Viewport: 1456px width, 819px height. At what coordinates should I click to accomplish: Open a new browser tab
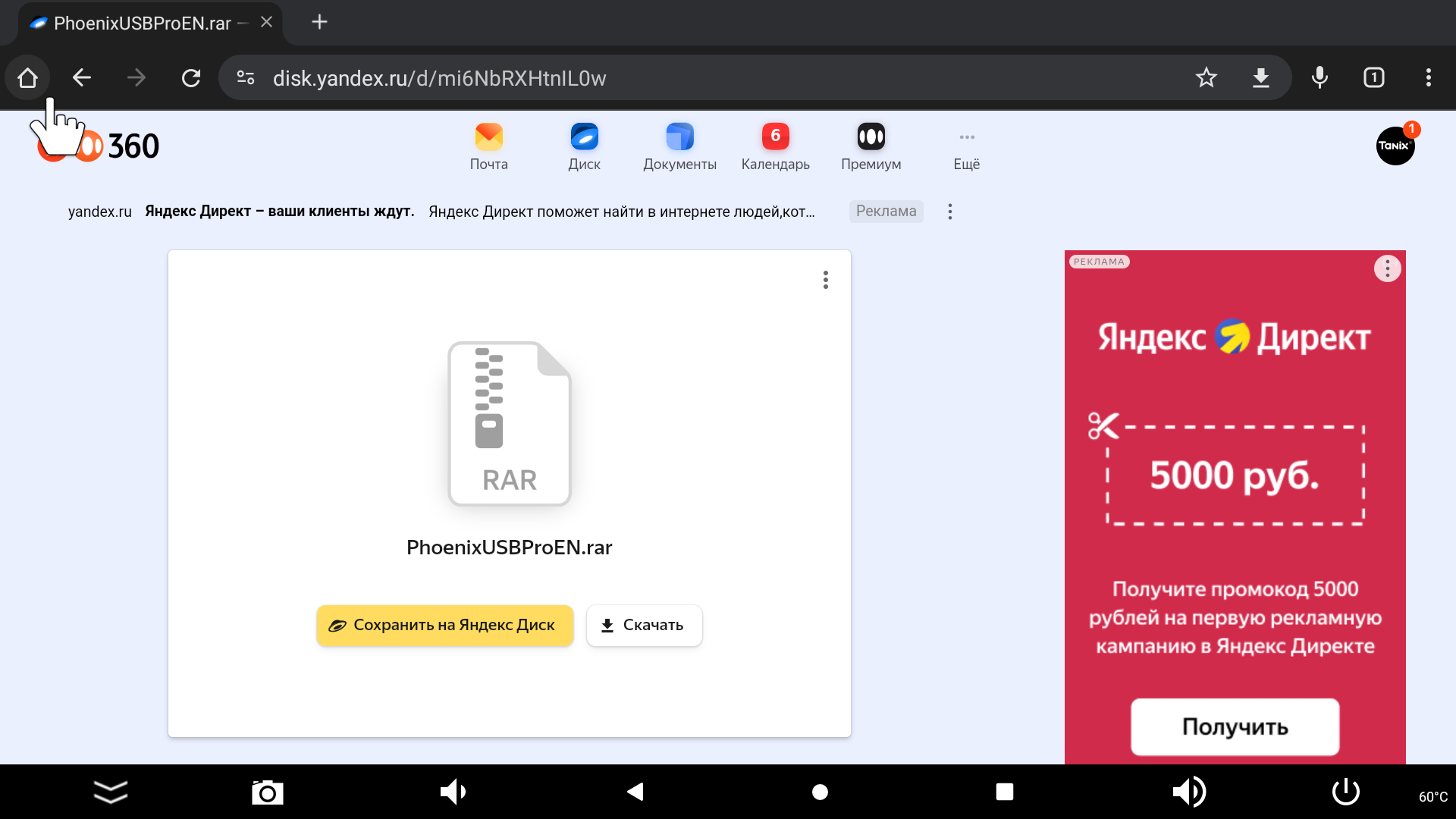(x=319, y=22)
